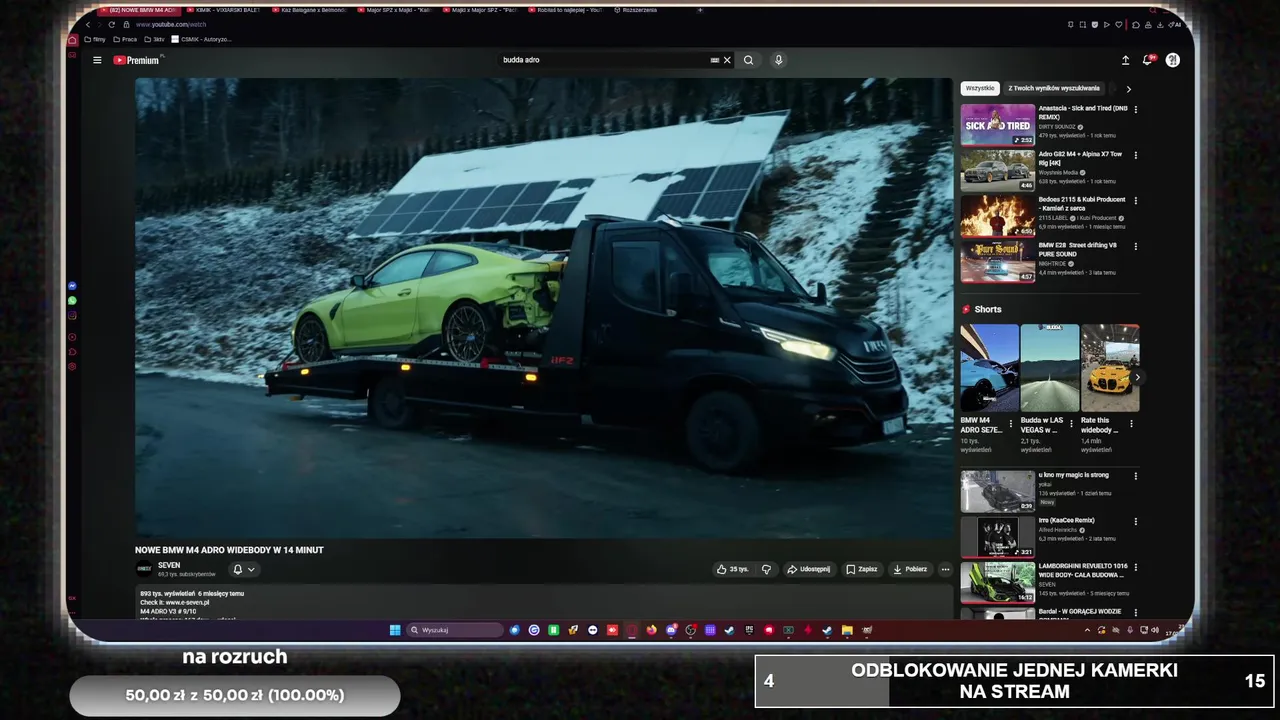This screenshot has height=720, width=1280.
Task: Open options for Anastacia - Sick and Tired
Action: click(x=1135, y=109)
